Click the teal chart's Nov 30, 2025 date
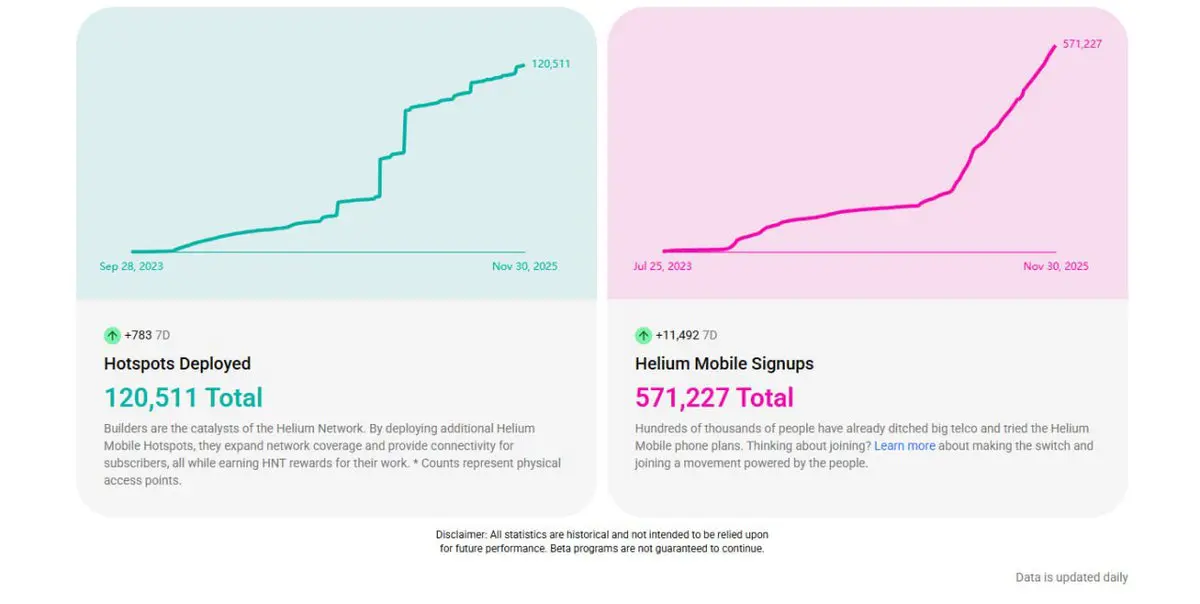The width and height of the screenshot is (1200, 604). [x=525, y=267]
